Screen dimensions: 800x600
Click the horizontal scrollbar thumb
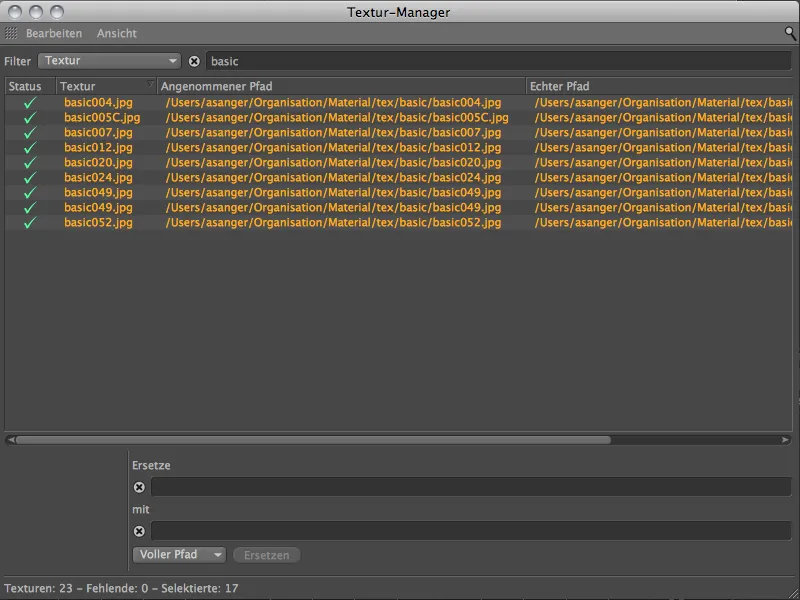click(x=313, y=440)
